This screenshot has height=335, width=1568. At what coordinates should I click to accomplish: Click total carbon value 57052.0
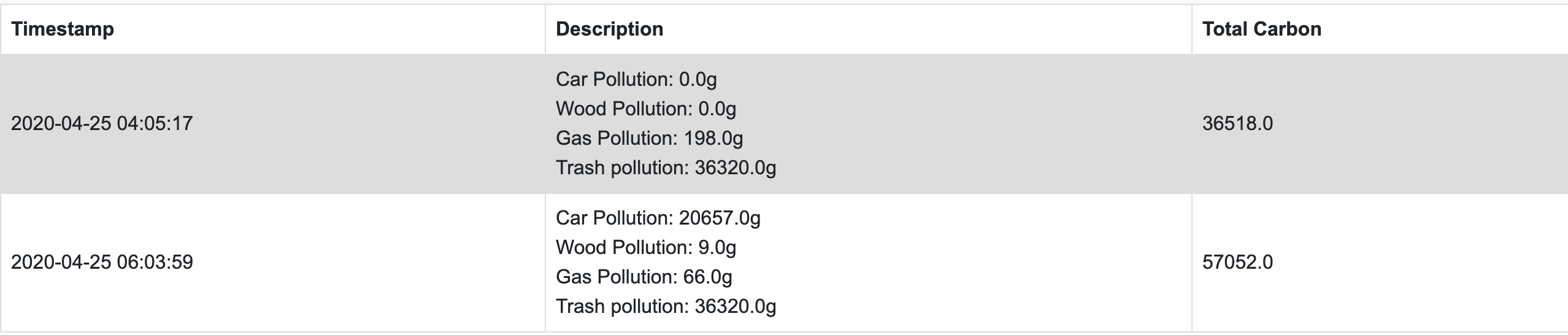coord(1237,262)
